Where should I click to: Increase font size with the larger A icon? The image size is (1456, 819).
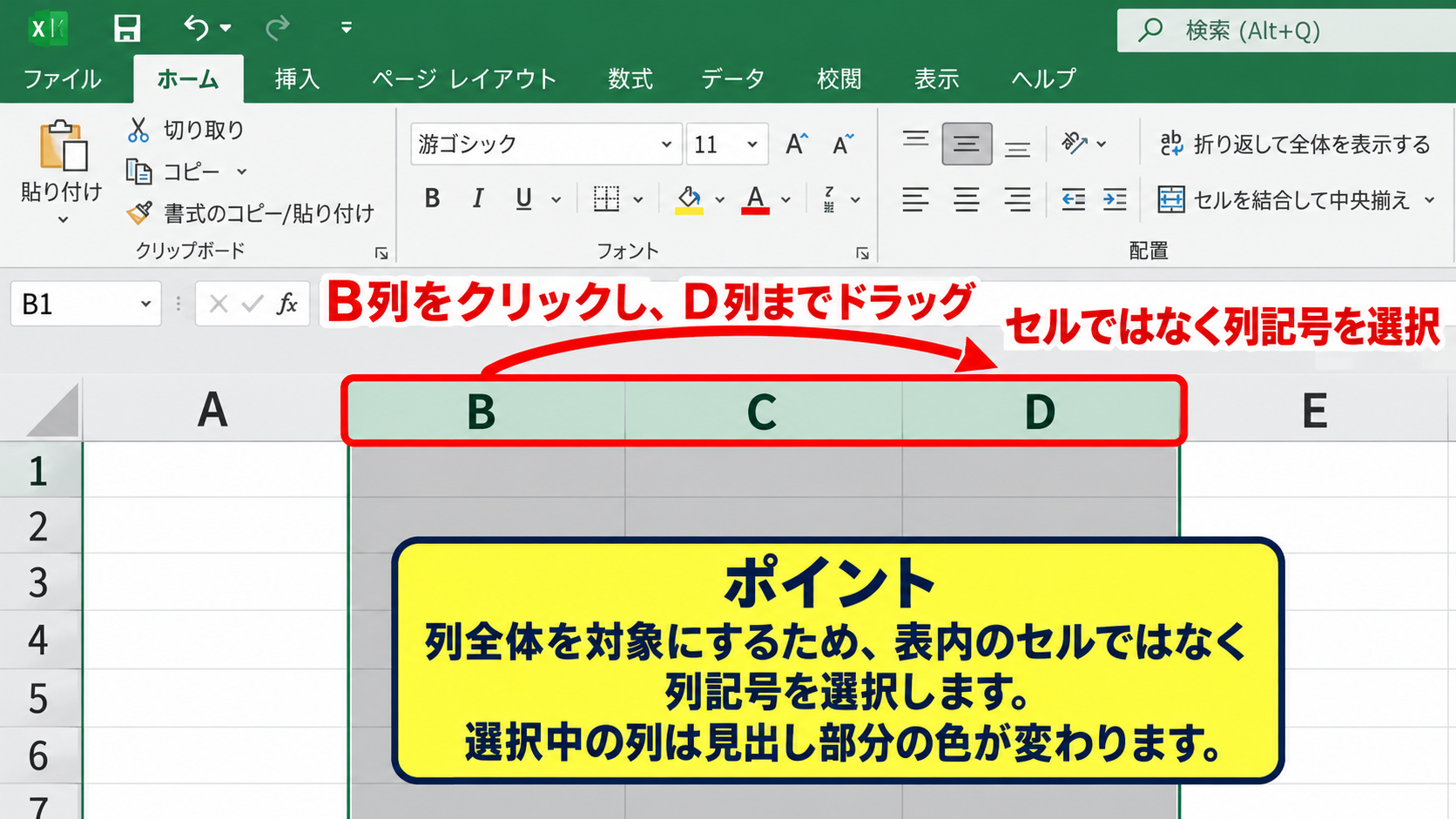point(796,144)
